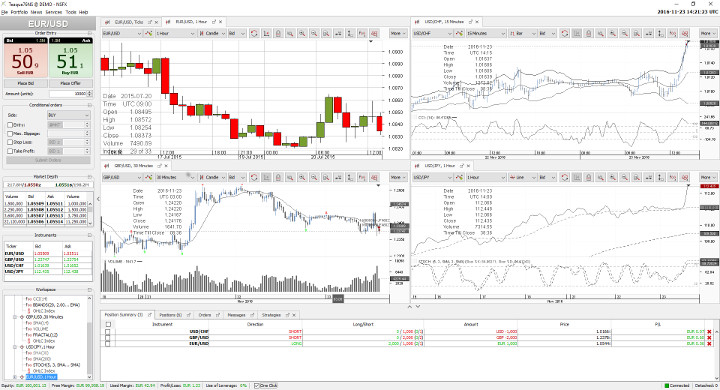Screen dimensions: 720x390
Task: Click the refresh icon in EUR/USD 1 Hour chart toolbar
Action: tap(254, 34)
